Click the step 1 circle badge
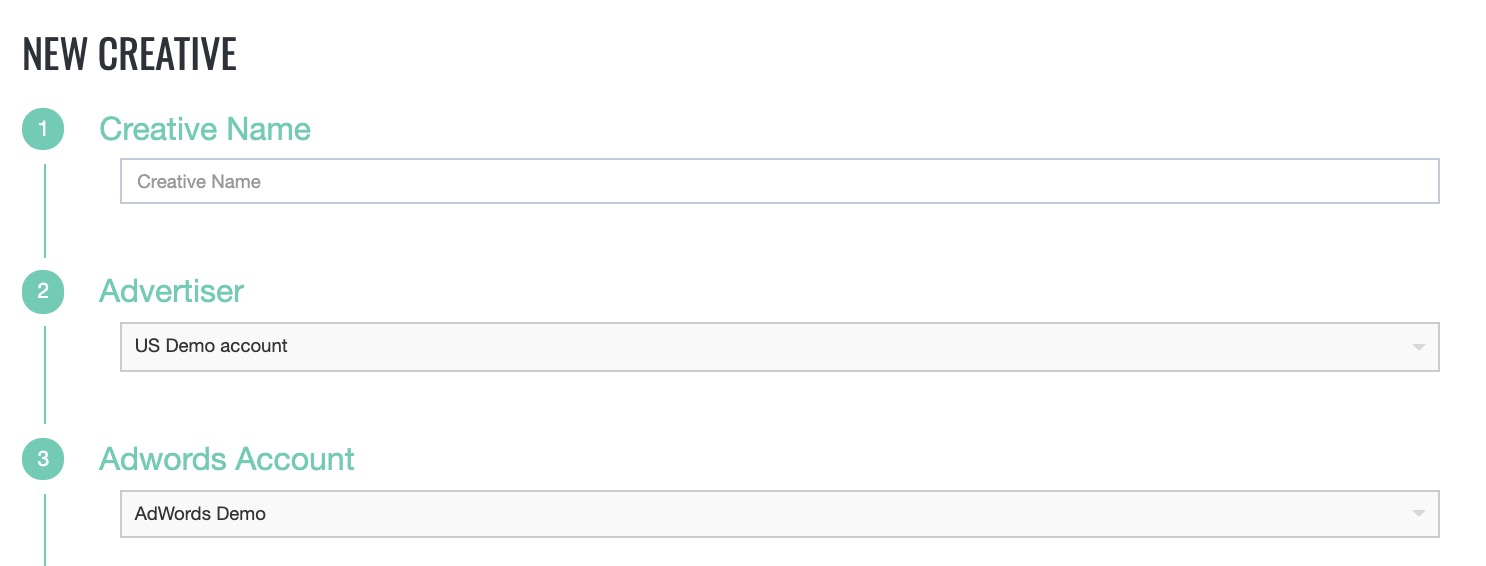 (43, 129)
